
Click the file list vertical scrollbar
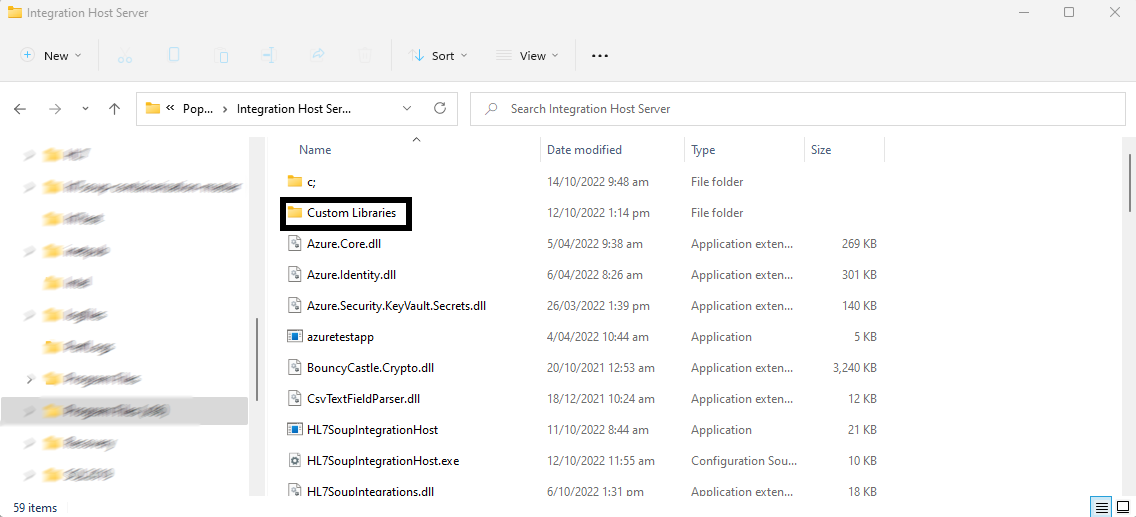pyautogui.click(x=1131, y=183)
